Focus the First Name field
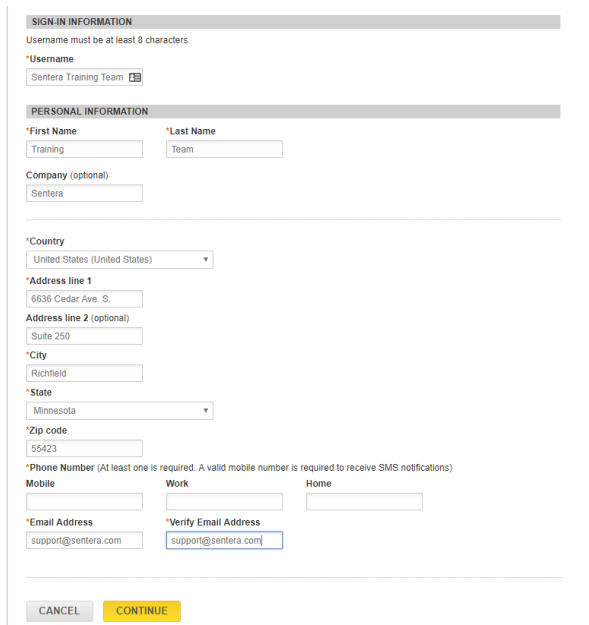This screenshot has height=625, width=589. (x=84, y=149)
